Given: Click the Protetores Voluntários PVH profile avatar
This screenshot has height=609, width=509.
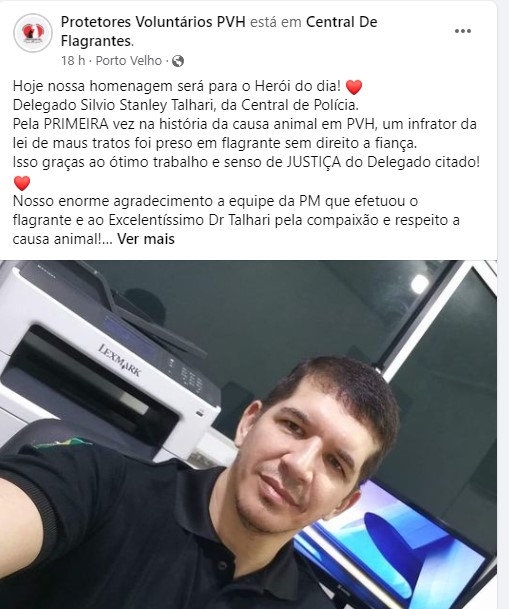Looking at the screenshot, I should (33, 33).
